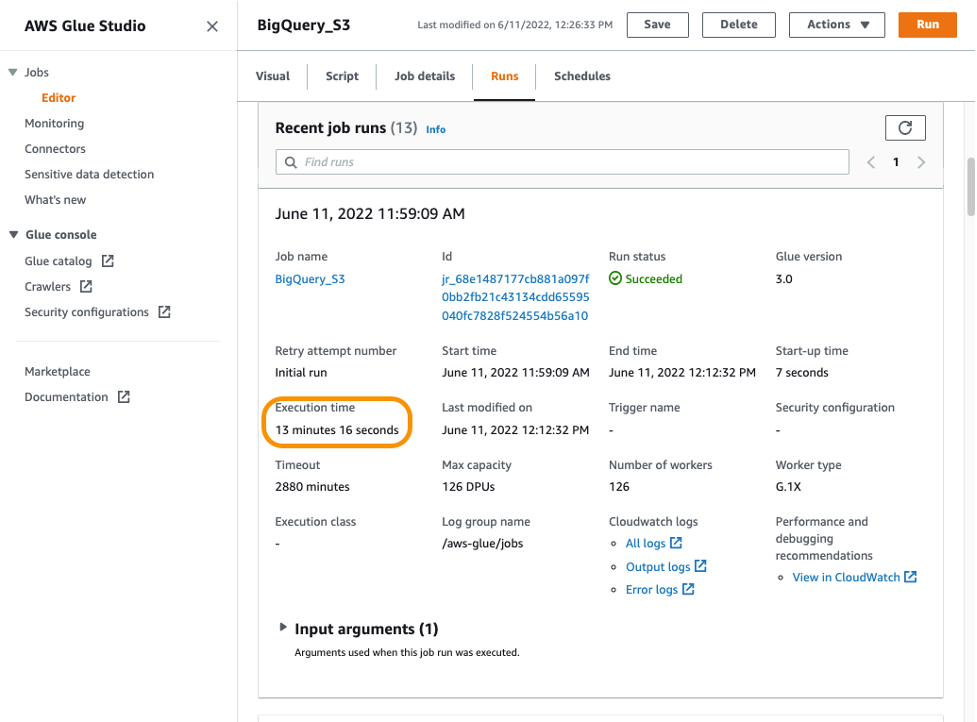The image size is (977, 722).
Task: Open the Job details tab
Action: pos(424,76)
